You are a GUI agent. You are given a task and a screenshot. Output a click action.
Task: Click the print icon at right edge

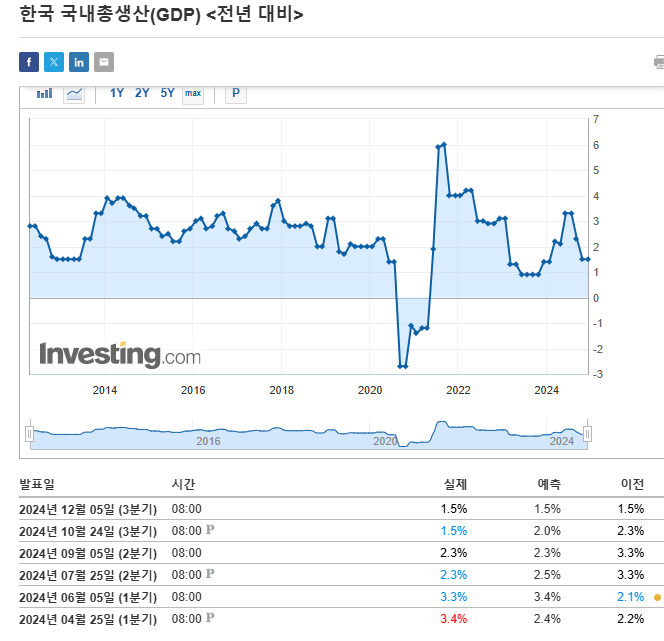pos(659,63)
